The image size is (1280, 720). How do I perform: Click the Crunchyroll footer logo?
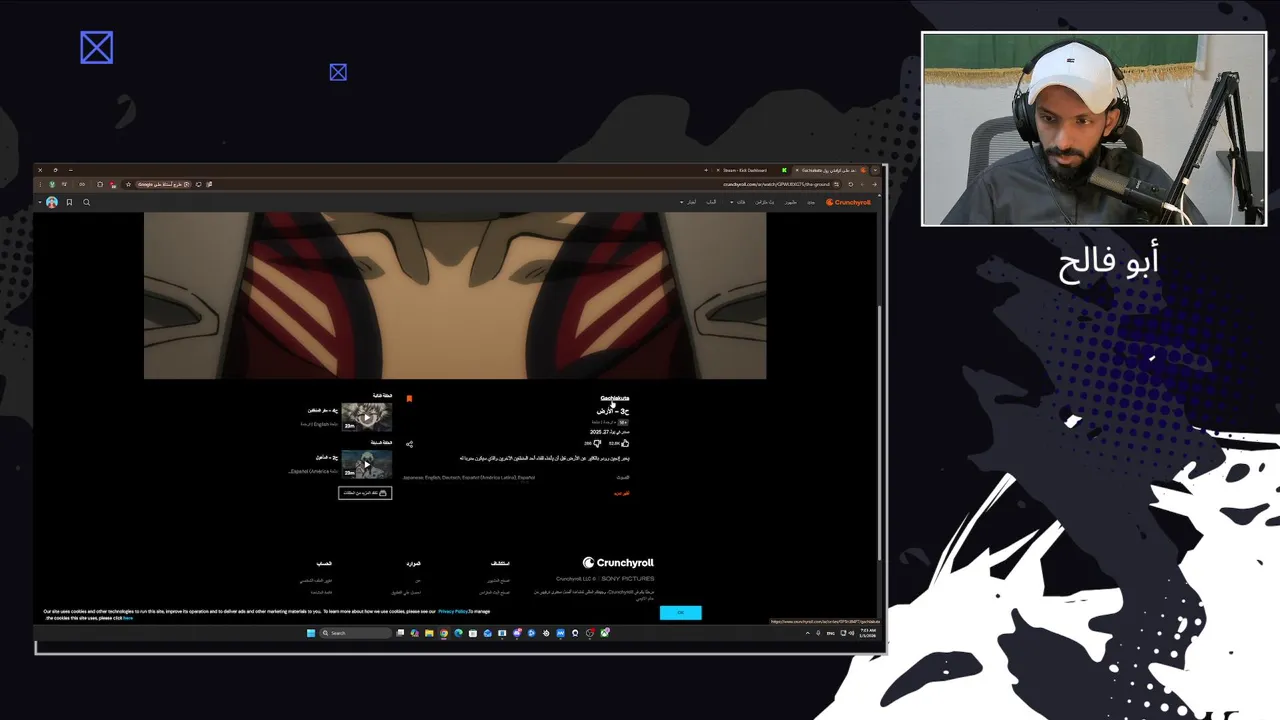tap(618, 563)
